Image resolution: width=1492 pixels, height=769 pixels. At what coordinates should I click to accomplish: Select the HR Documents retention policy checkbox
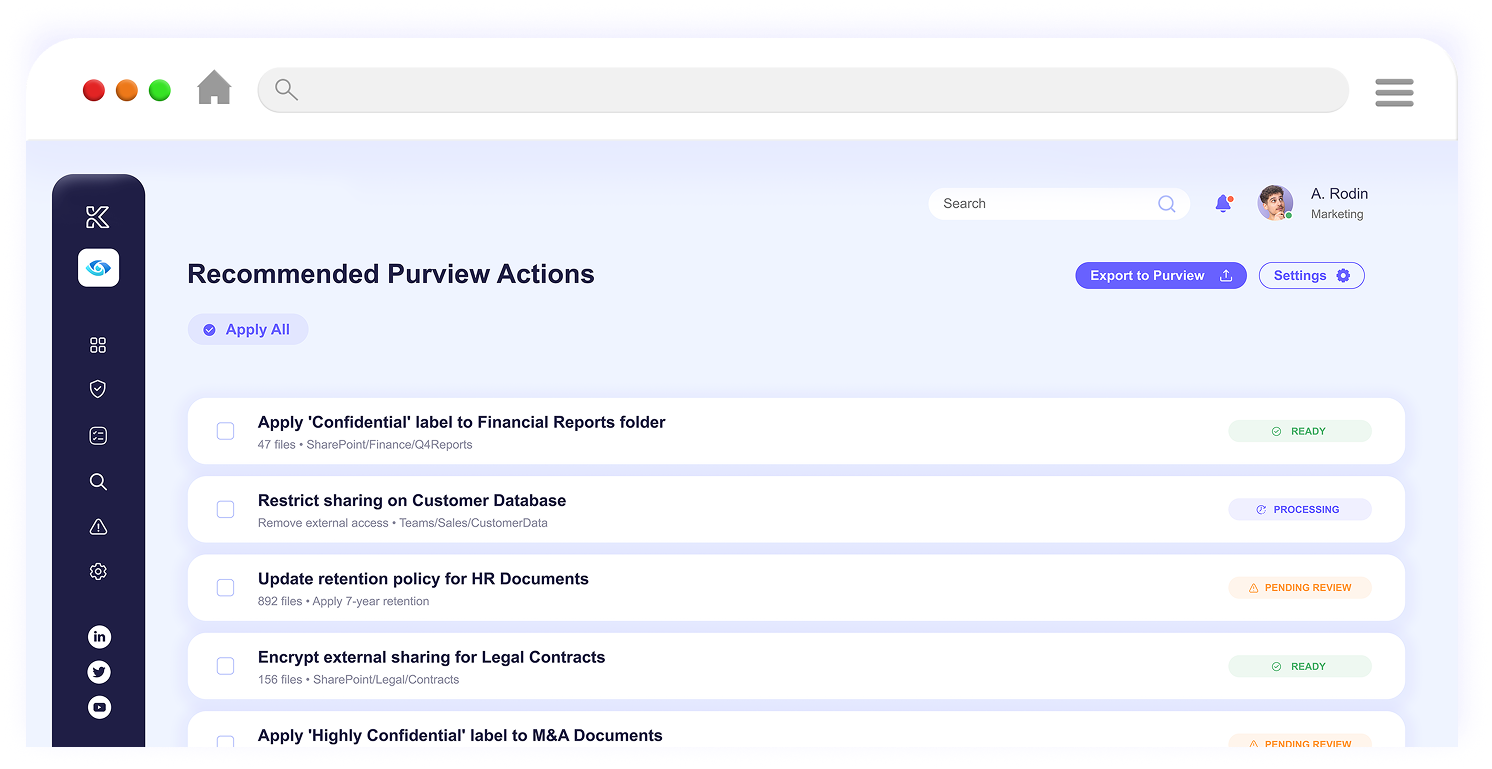point(226,588)
